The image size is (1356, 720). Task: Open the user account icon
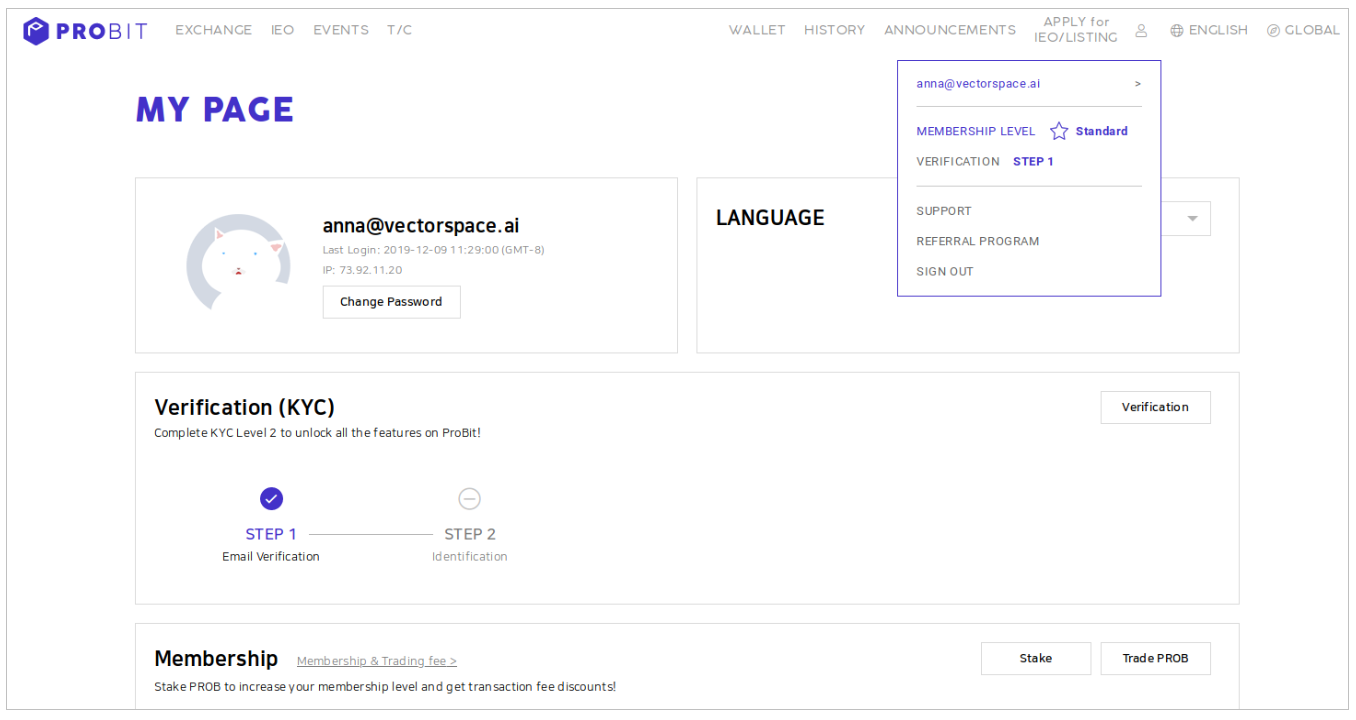click(x=1141, y=31)
